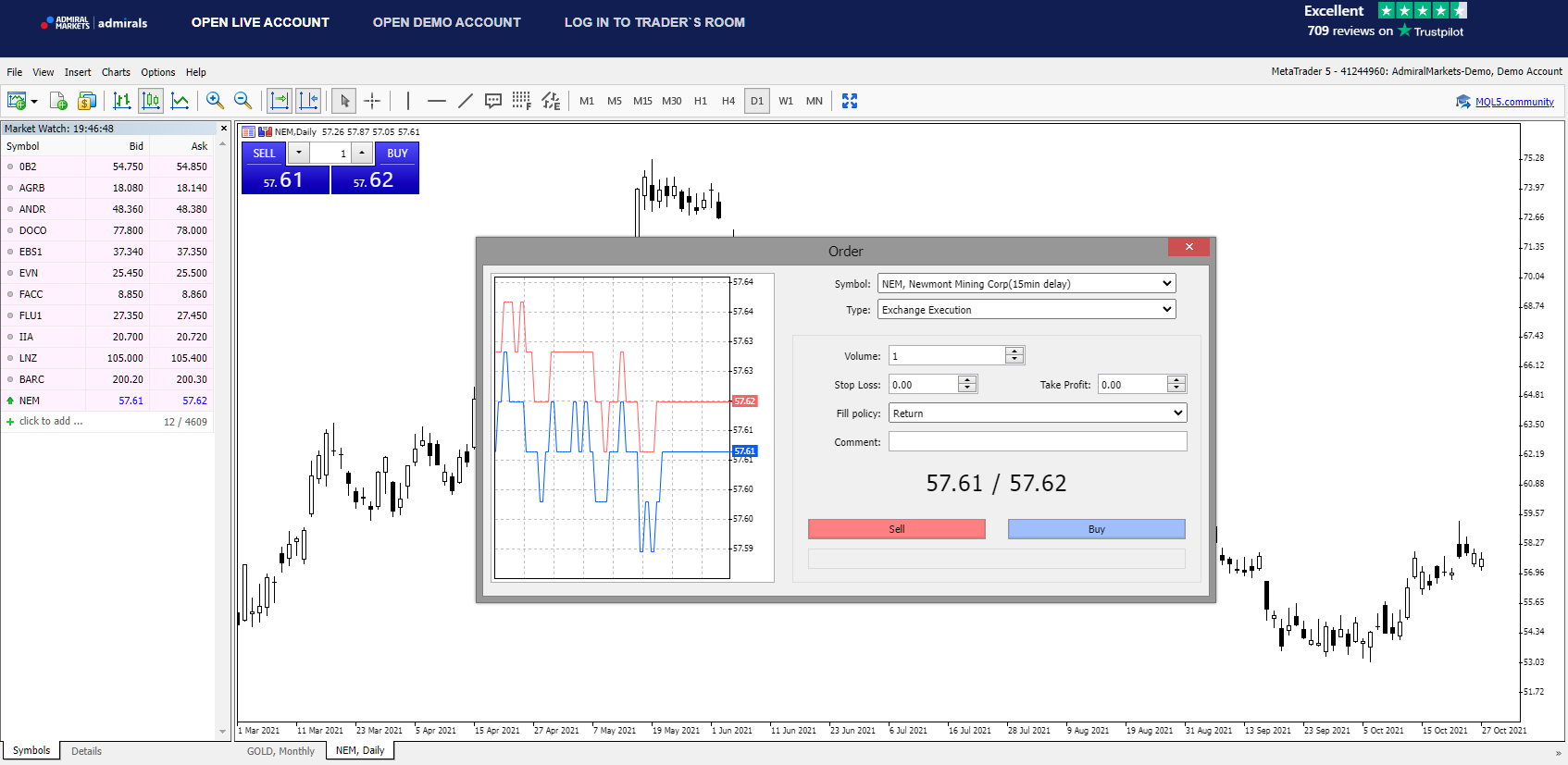Viewport: 1568px width, 765px height.
Task: Open the Options menu
Action: click(x=158, y=72)
